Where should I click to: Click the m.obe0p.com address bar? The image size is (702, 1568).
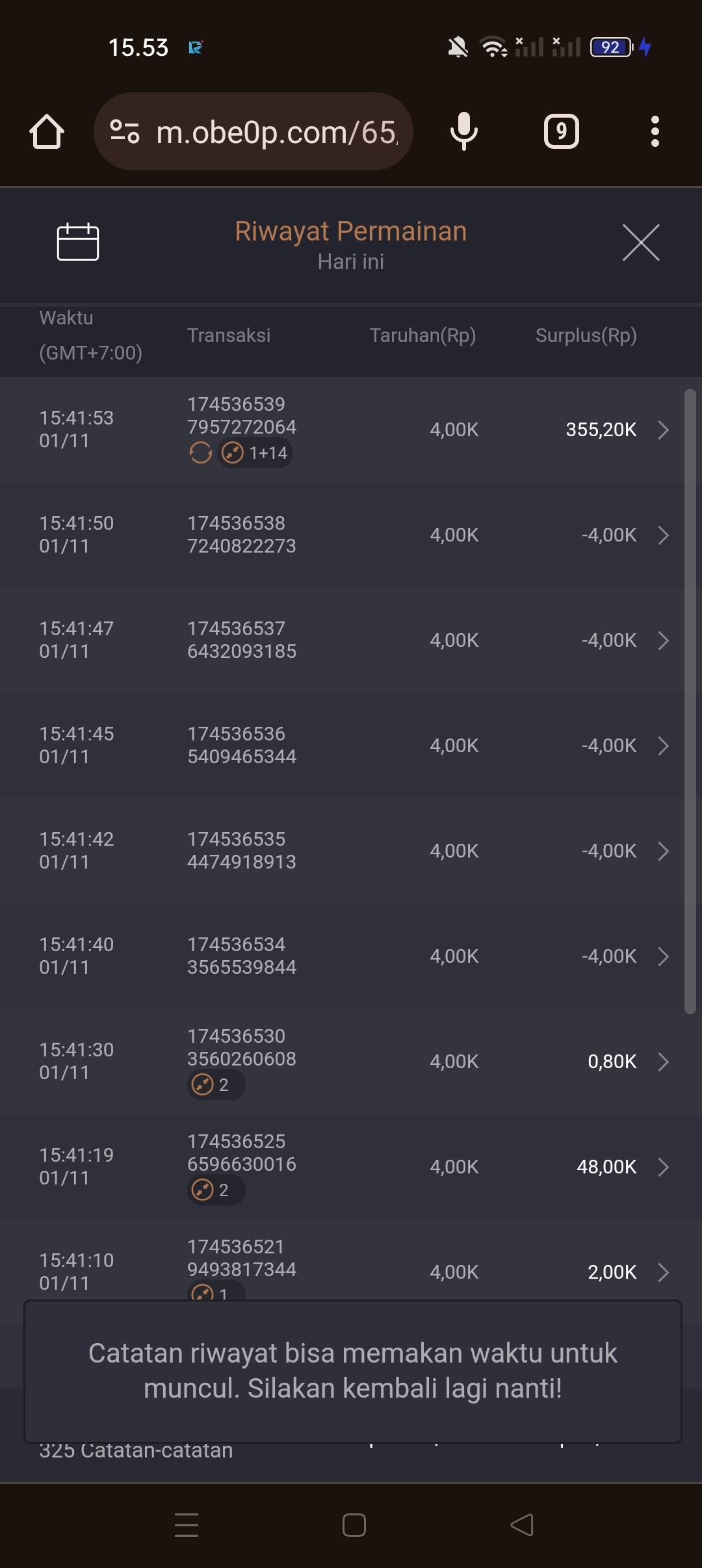(276, 132)
